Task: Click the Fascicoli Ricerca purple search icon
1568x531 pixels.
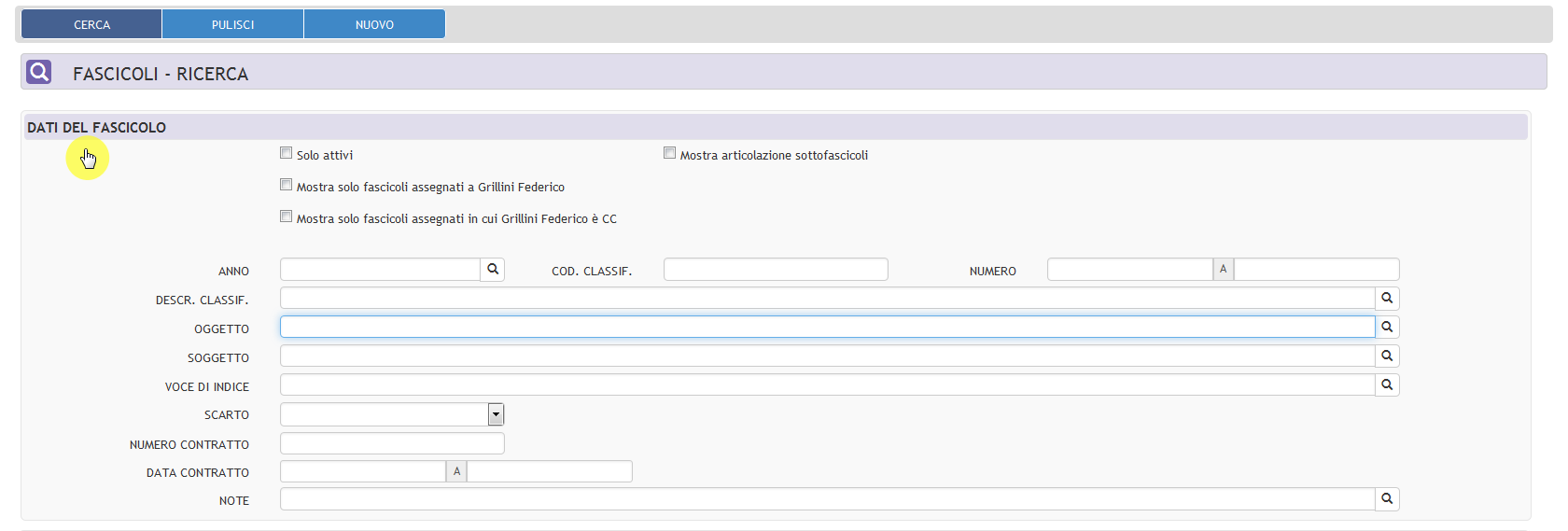Action: pyautogui.click(x=39, y=72)
